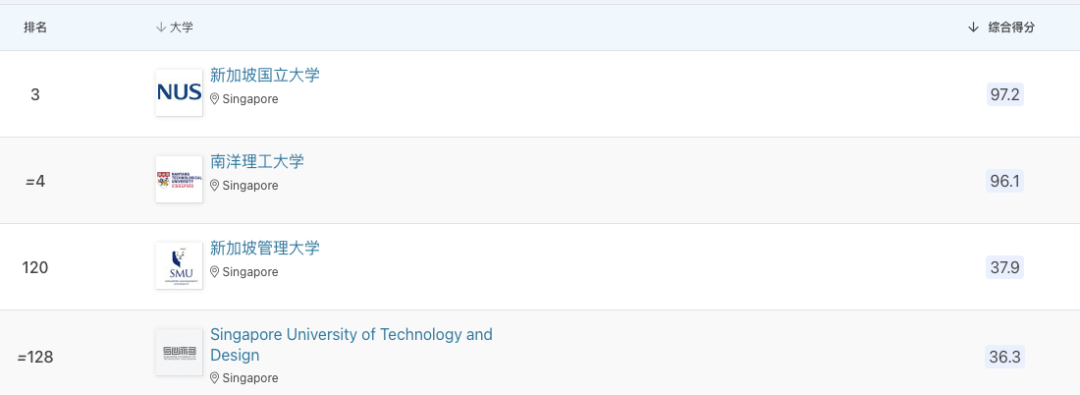The image size is (1080, 395).
Task: Click the location pin under 南洋理工大学
Action: tap(214, 185)
